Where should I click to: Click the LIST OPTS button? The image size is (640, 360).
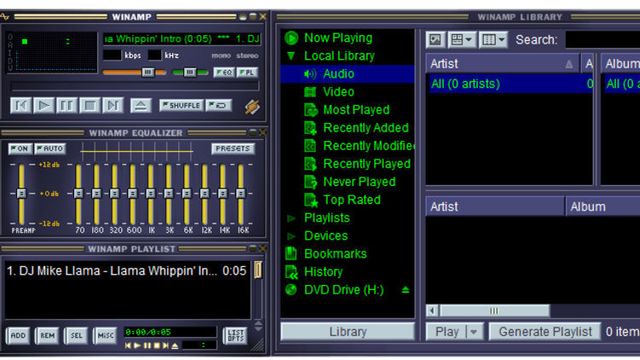point(235,336)
